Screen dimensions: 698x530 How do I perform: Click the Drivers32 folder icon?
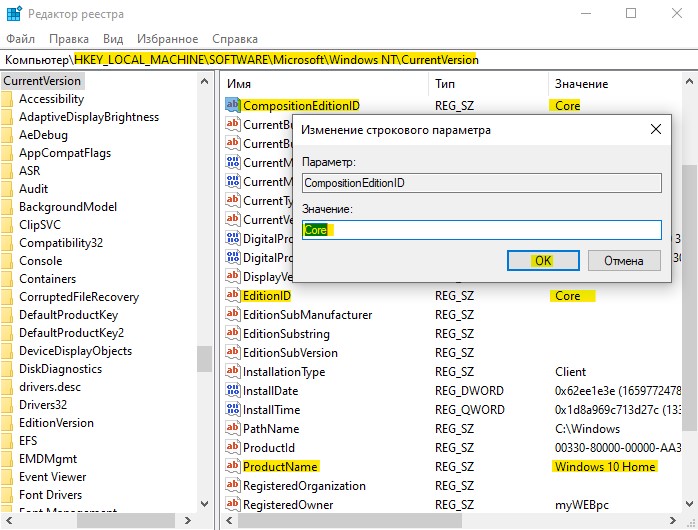tap(7, 405)
